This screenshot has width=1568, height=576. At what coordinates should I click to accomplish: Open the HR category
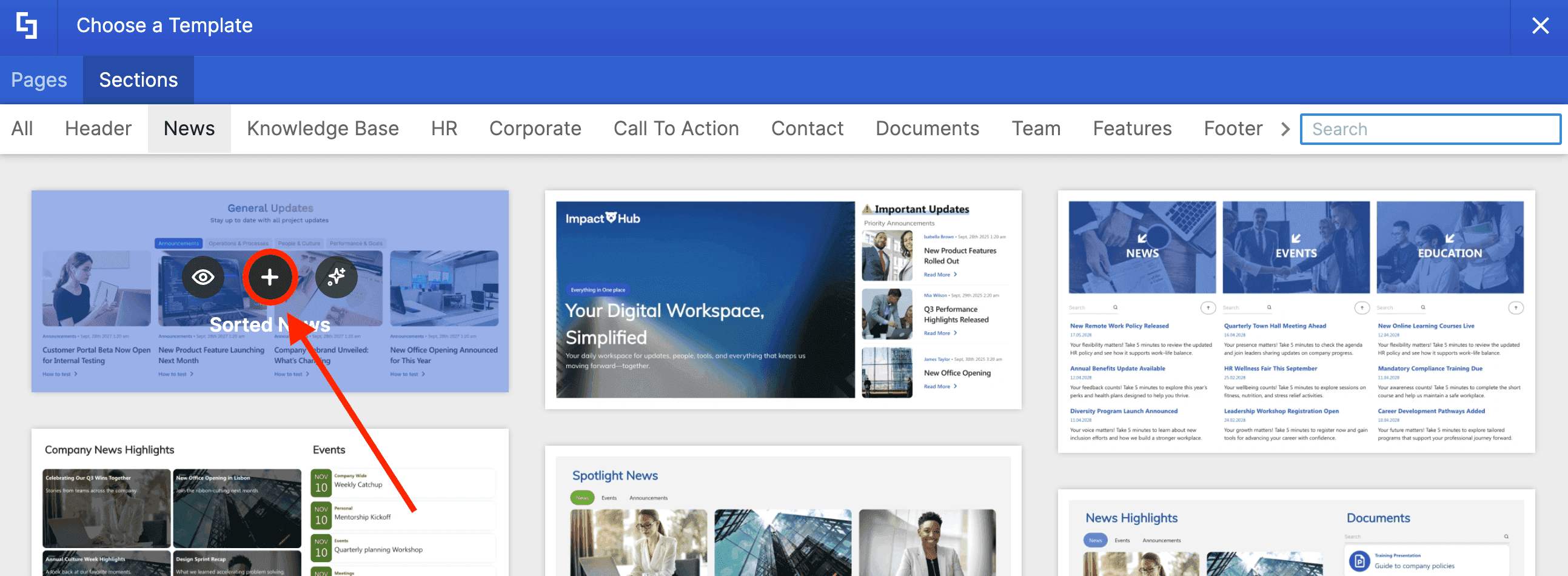click(x=444, y=129)
